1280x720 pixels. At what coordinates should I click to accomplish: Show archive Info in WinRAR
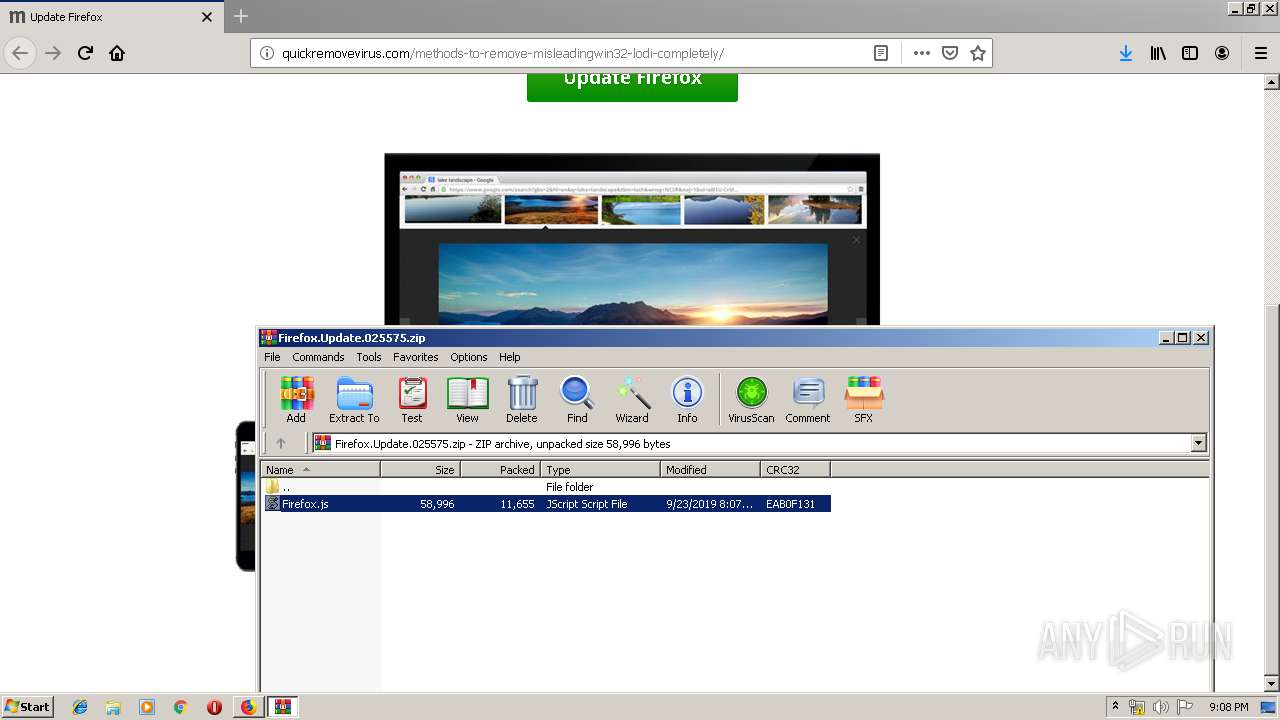[687, 399]
